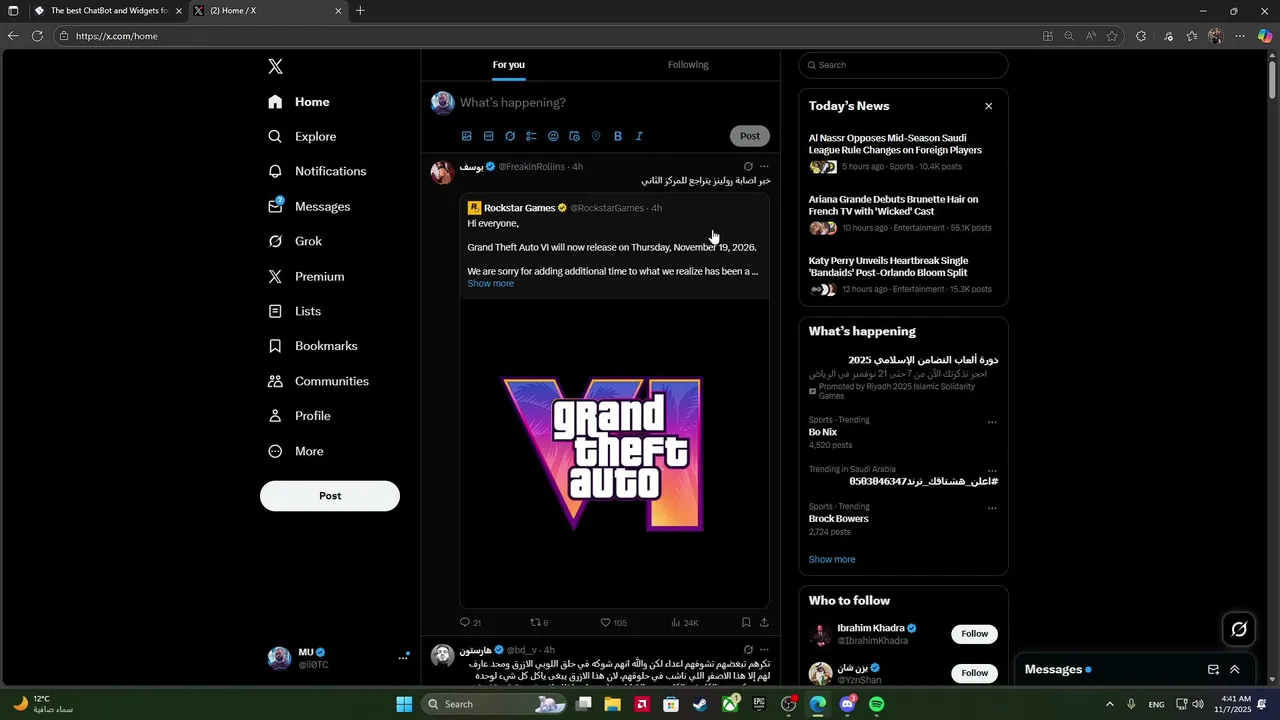The width and height of the screenshot is (1280, 720).
Task: Add a GIF to the post
Action: tap(488, 136)
